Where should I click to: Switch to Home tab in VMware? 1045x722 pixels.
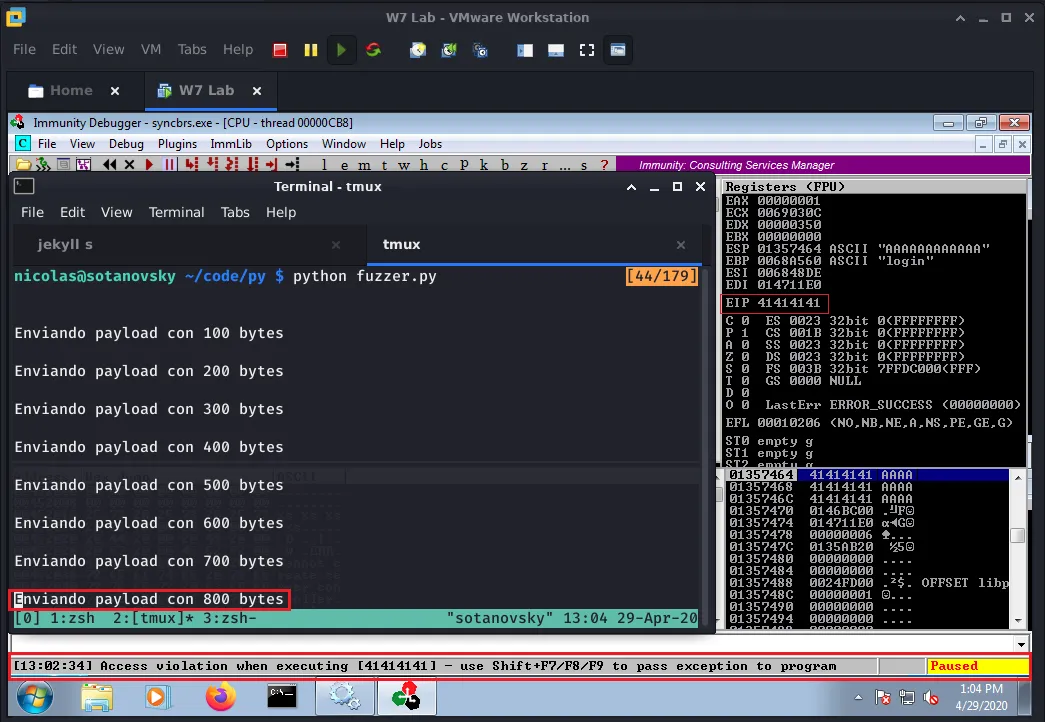[71, 91]
